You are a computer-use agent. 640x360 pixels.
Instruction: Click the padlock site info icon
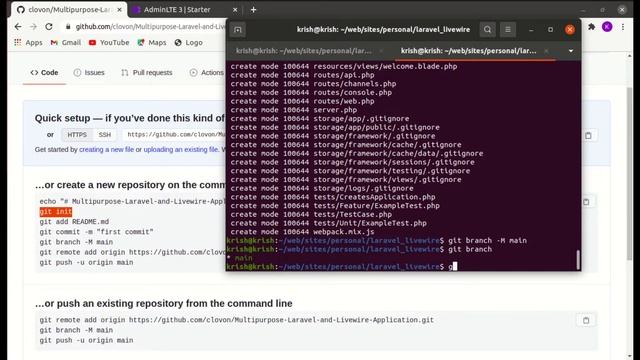pyautogui.click(x=68, y=27)
